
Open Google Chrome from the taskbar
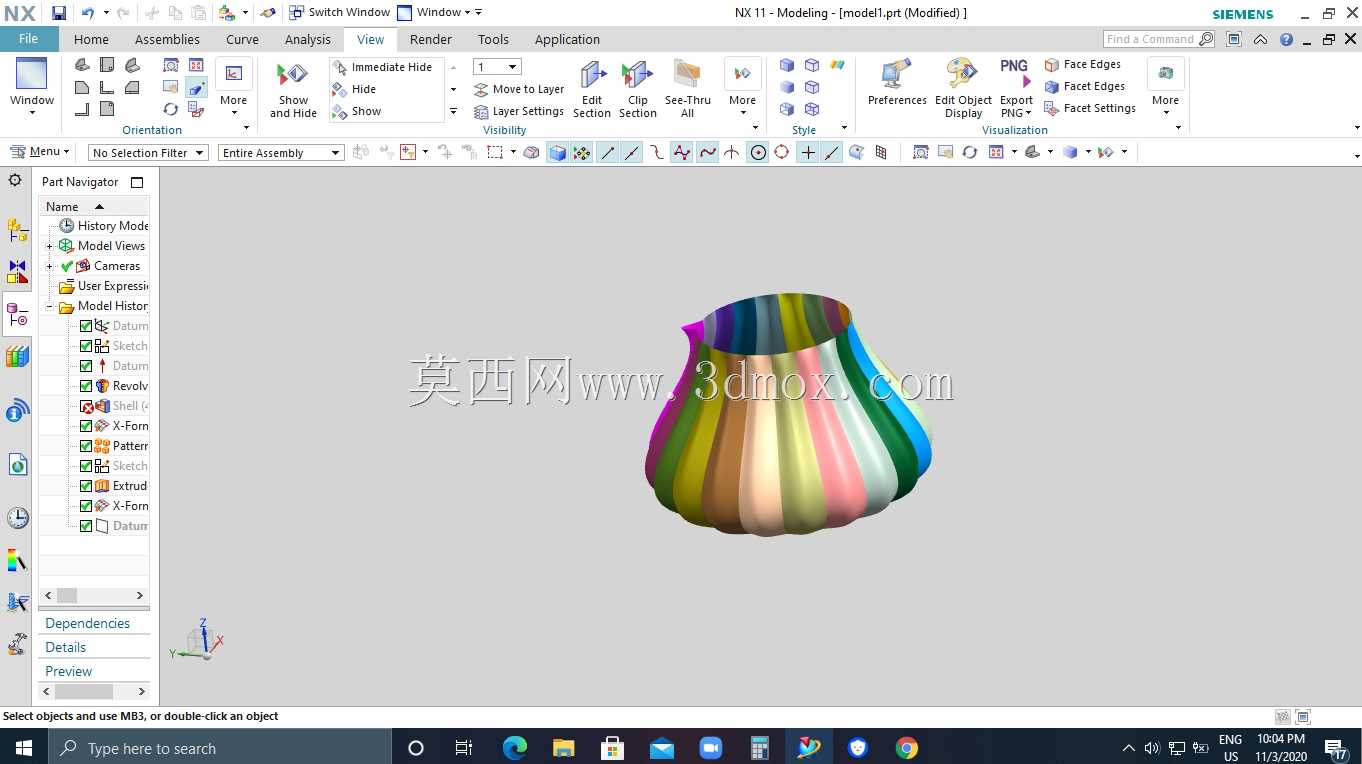click(x=907, y=748)
